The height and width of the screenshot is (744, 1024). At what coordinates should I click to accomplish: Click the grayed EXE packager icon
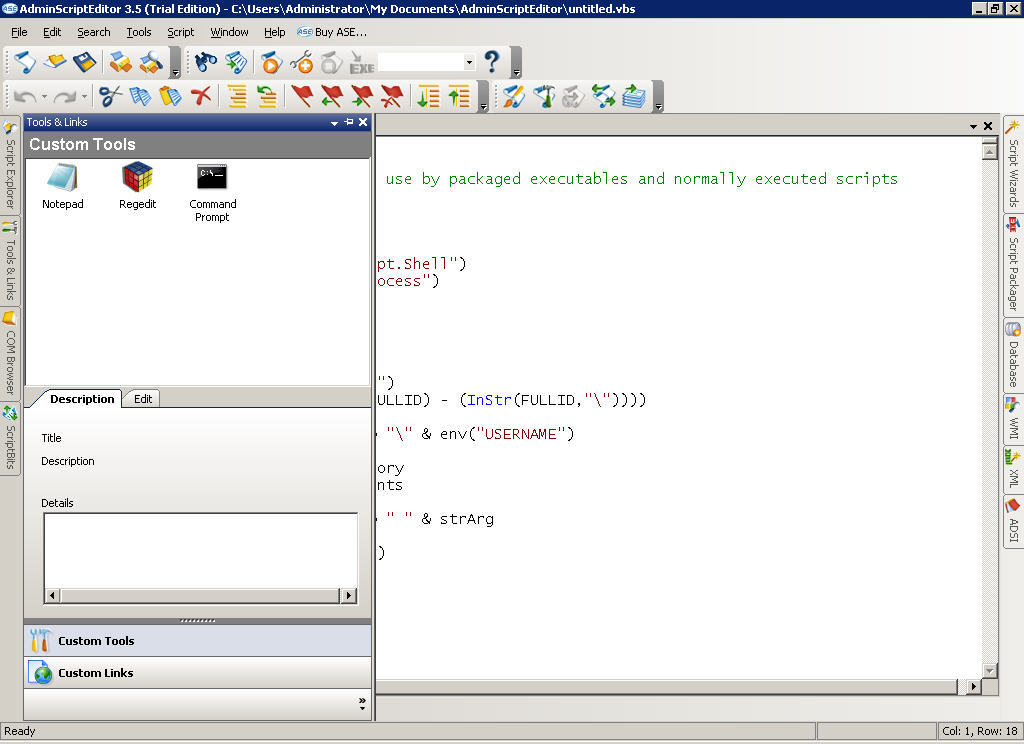361,63
